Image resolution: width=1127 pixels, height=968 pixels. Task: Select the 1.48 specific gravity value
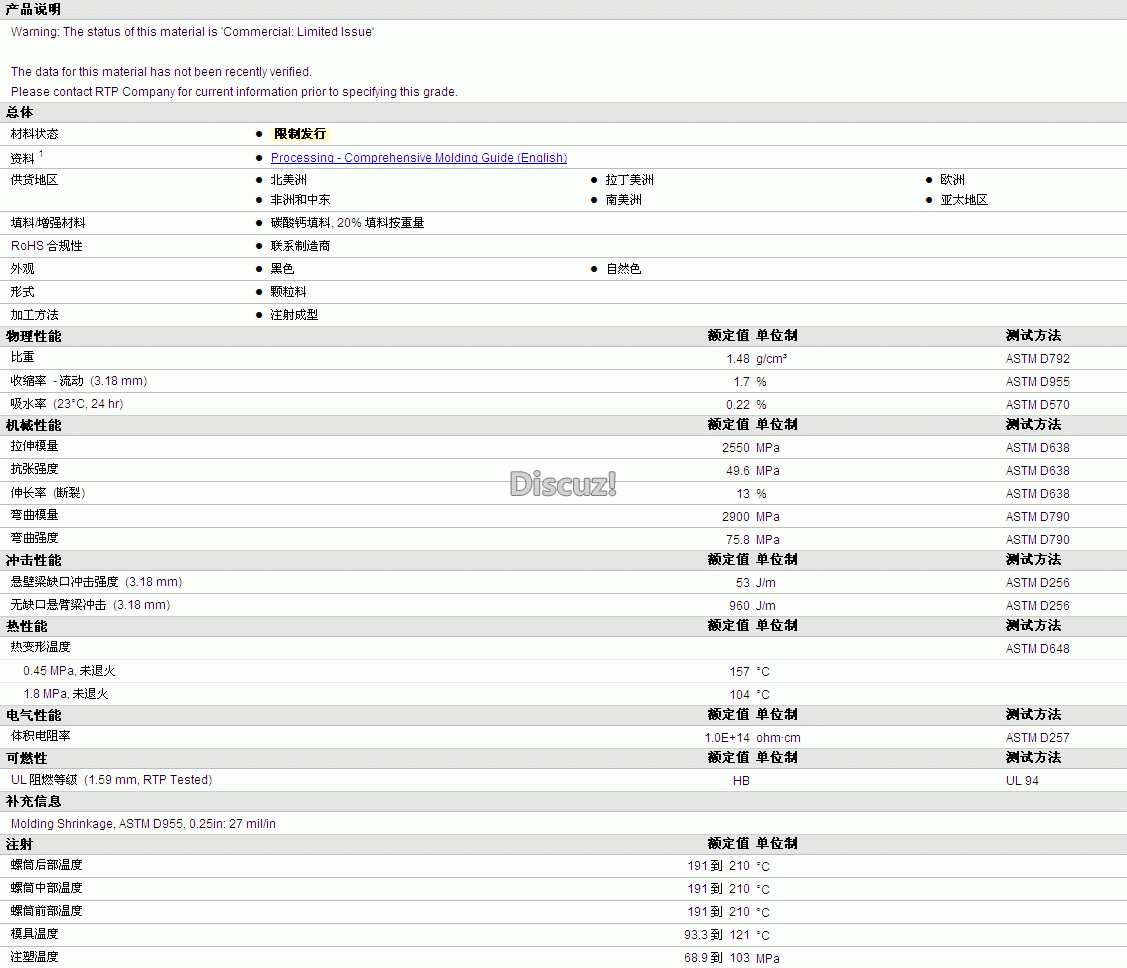(x=737, y=359)
